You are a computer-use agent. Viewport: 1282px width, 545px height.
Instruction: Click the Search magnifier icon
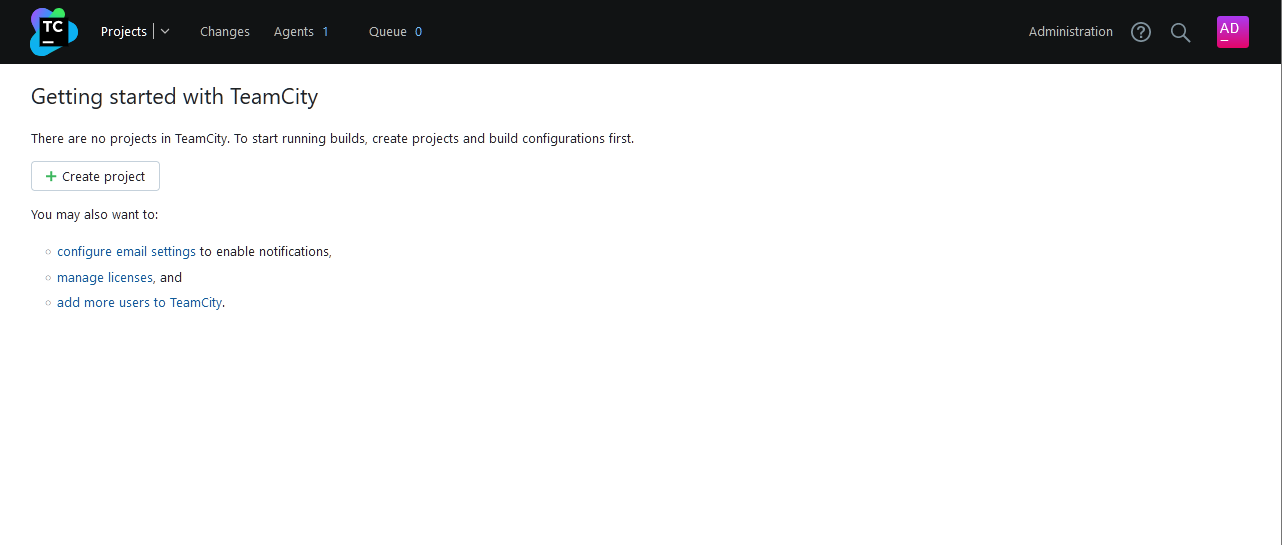click(x=1180, y=32)
